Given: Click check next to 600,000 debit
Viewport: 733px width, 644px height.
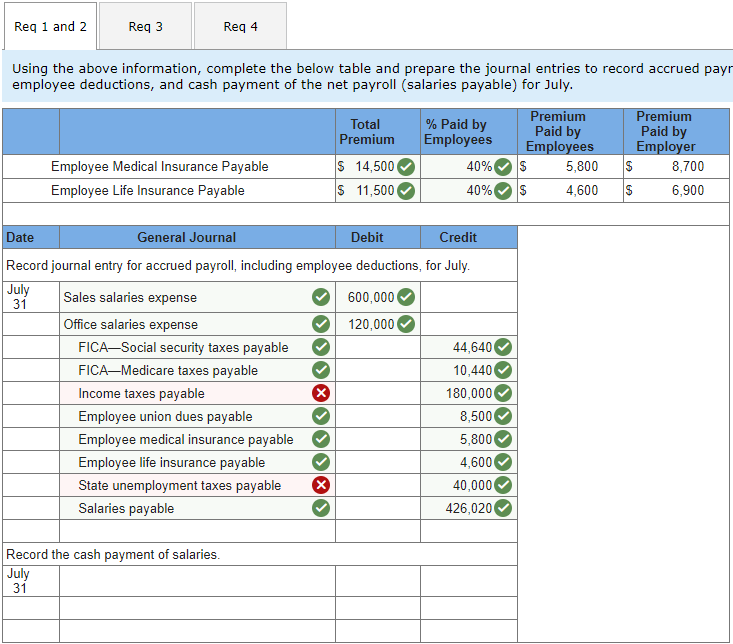Looking at the screenshot, I should 406,297.
